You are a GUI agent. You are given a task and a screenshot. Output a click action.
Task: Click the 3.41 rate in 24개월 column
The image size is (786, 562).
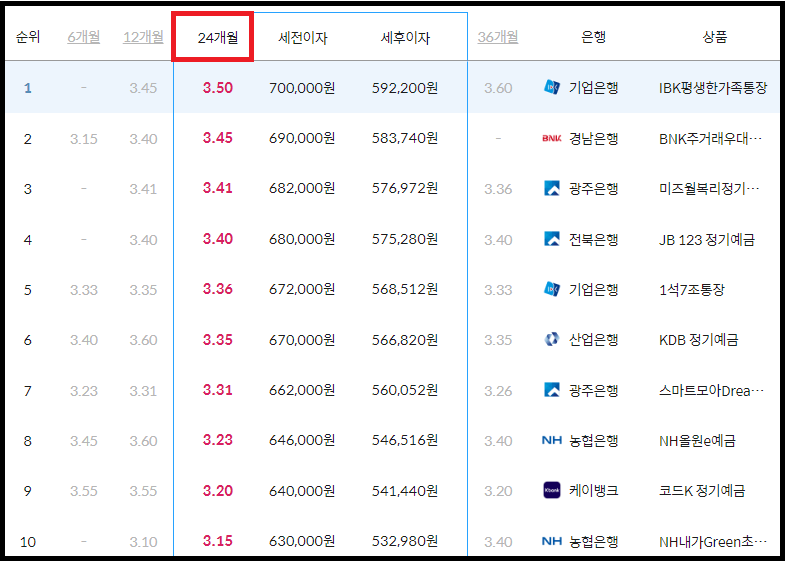pyautogui.click(x=218, y=188)
